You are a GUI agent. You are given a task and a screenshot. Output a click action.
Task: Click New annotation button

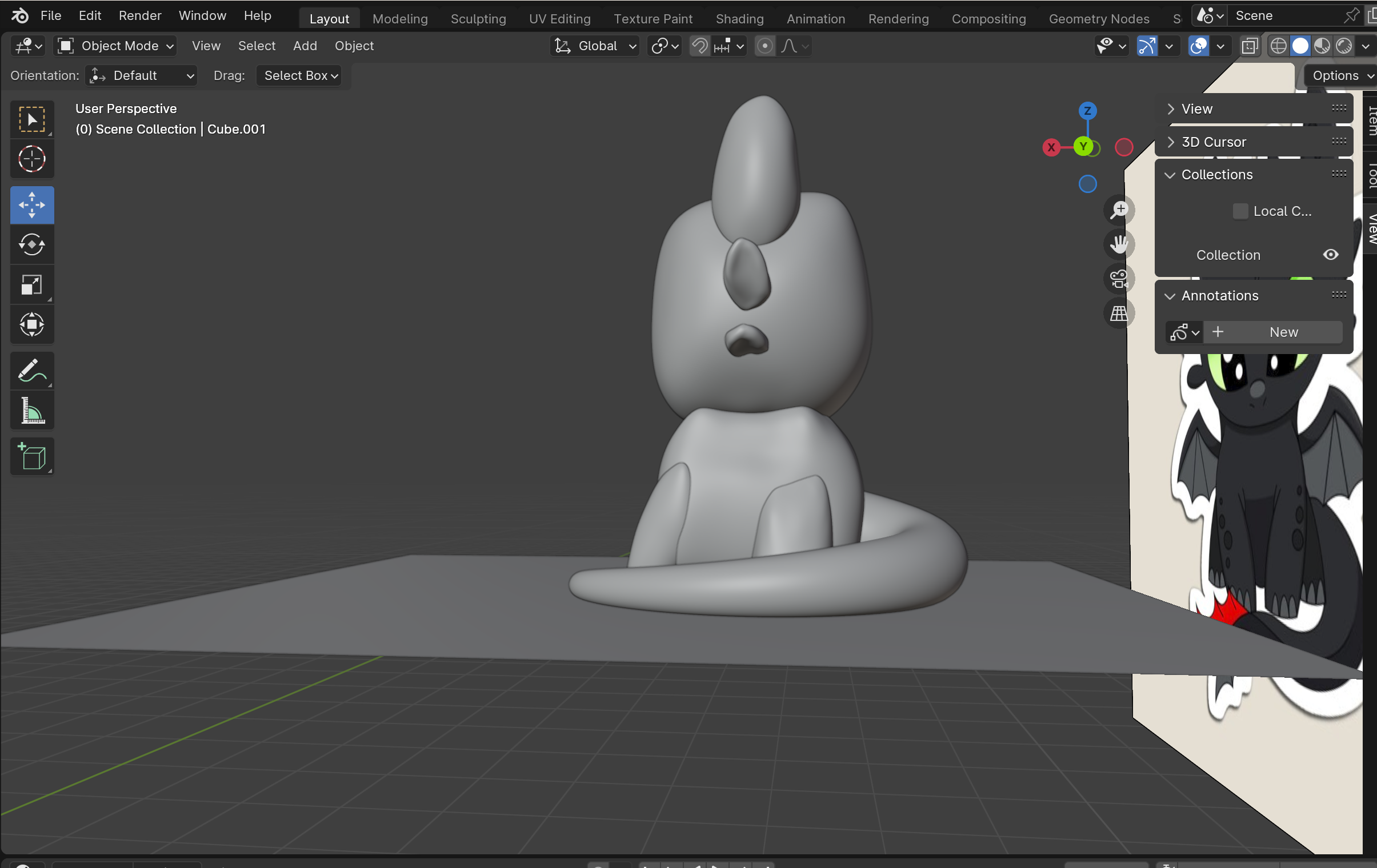[x=1274, y=332]
